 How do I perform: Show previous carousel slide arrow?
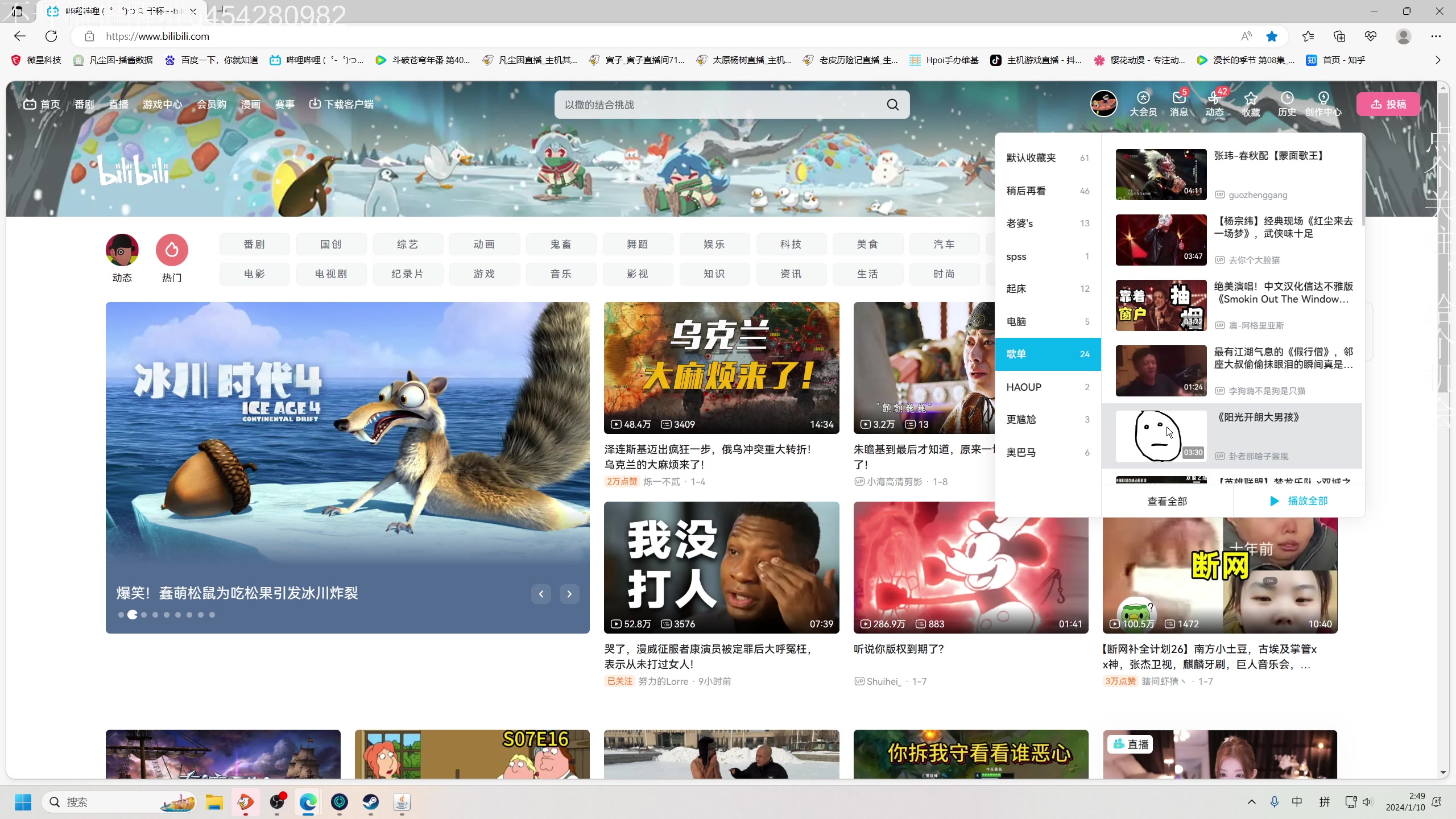point(541,594)
